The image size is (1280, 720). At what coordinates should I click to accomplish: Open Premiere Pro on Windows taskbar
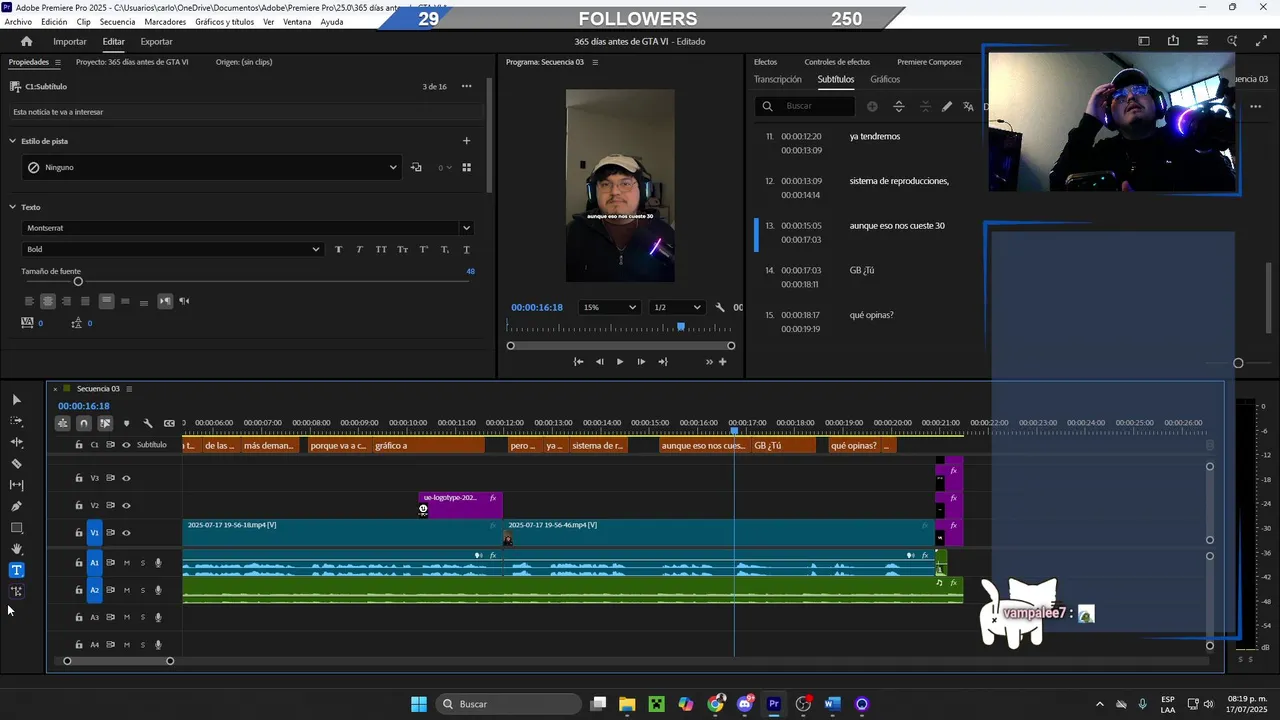(774, 704)
